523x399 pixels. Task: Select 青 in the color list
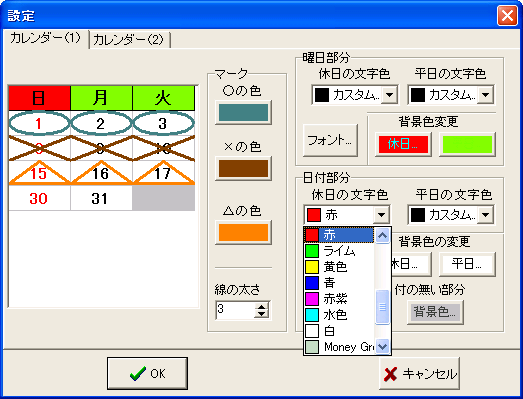point(339,283)
